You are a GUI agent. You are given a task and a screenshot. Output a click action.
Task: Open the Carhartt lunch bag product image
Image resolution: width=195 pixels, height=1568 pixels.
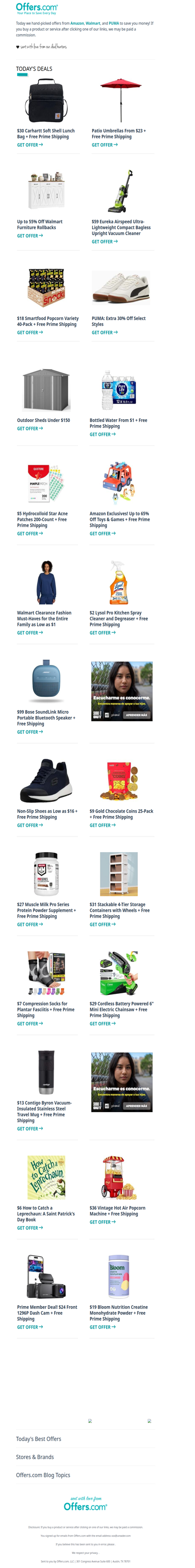click(47, 101)
